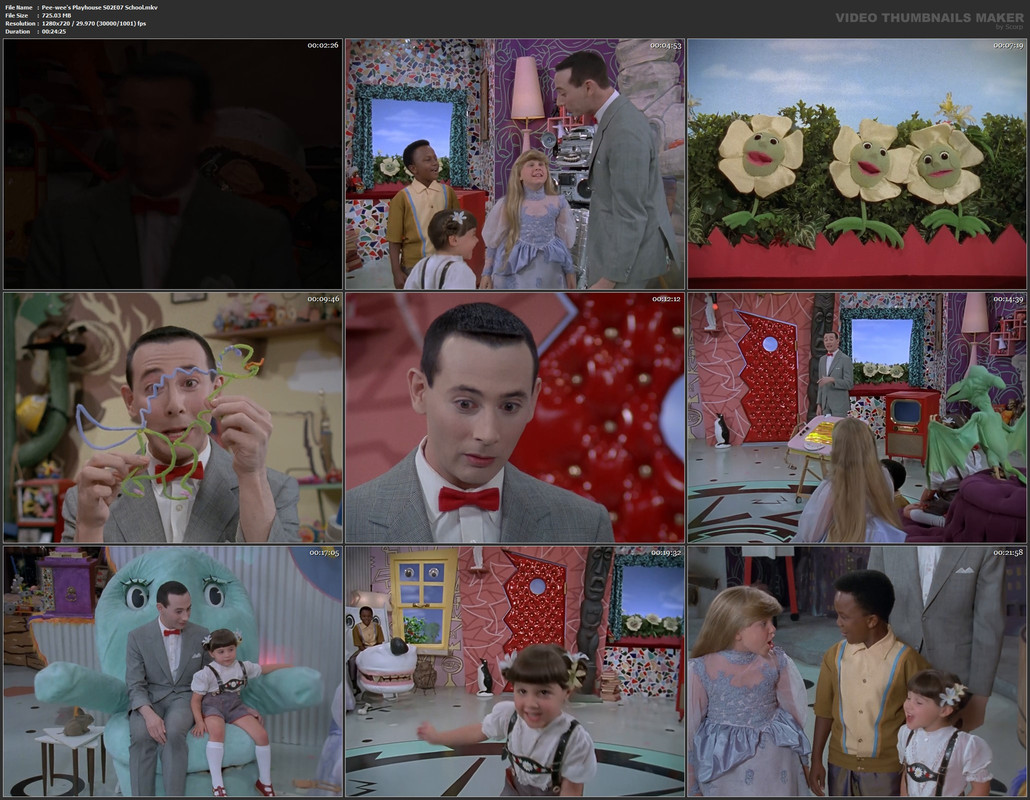1030x800 pixels.
Task: Select the flowers thumbnail at 00:07:19
Action: (x=857, y=164)
